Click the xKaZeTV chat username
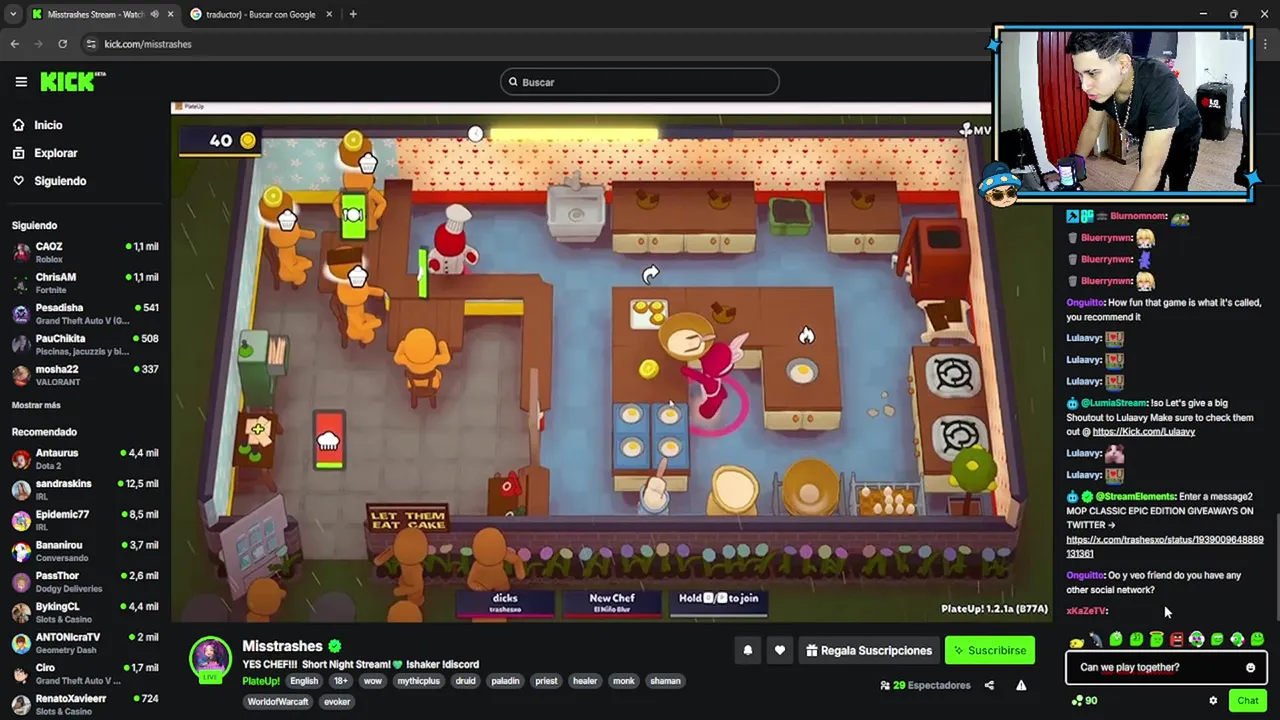Image resolution: width=1280 pixels, height=720 pixels. point(1086,610)
